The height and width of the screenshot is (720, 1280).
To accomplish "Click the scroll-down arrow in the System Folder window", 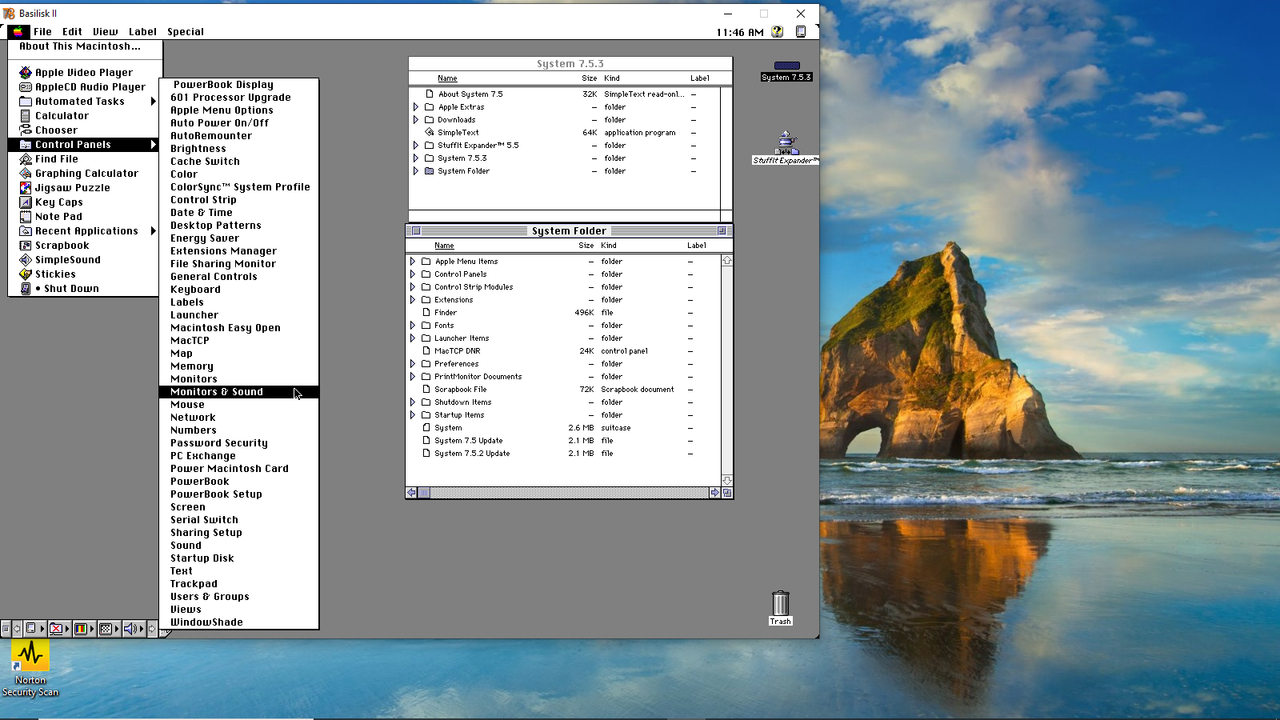I will (727, 480).
